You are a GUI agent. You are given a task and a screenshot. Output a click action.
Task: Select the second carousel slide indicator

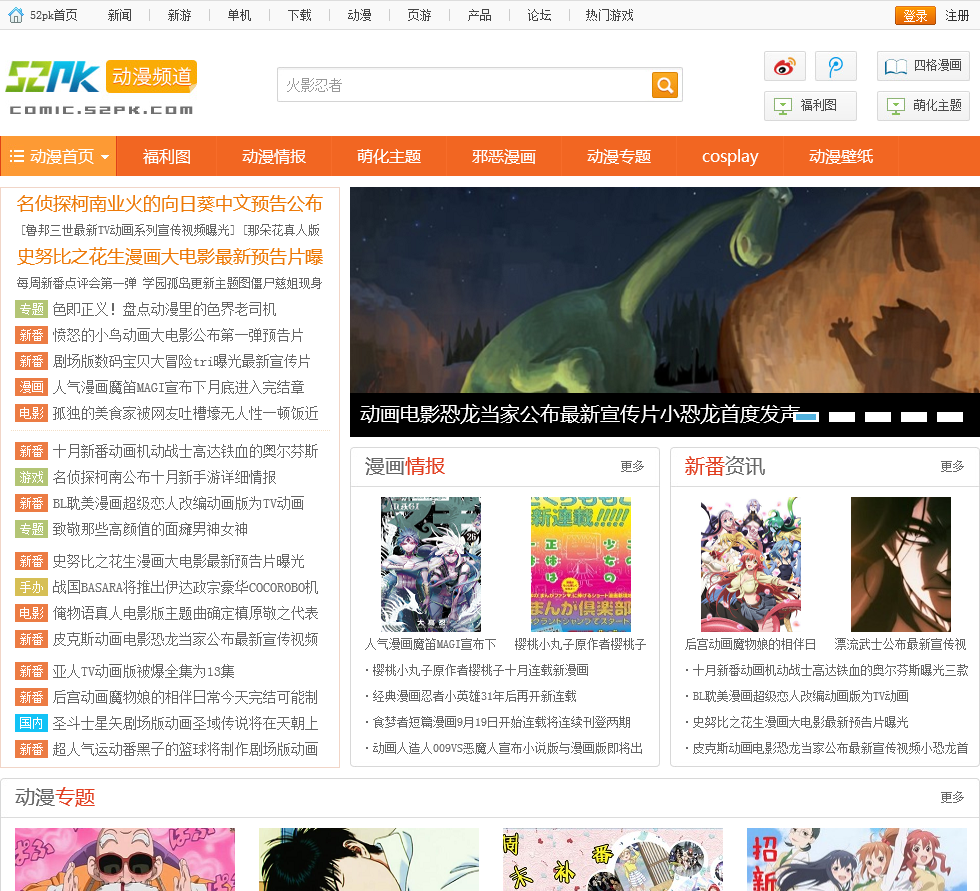[x=842, y=417]
